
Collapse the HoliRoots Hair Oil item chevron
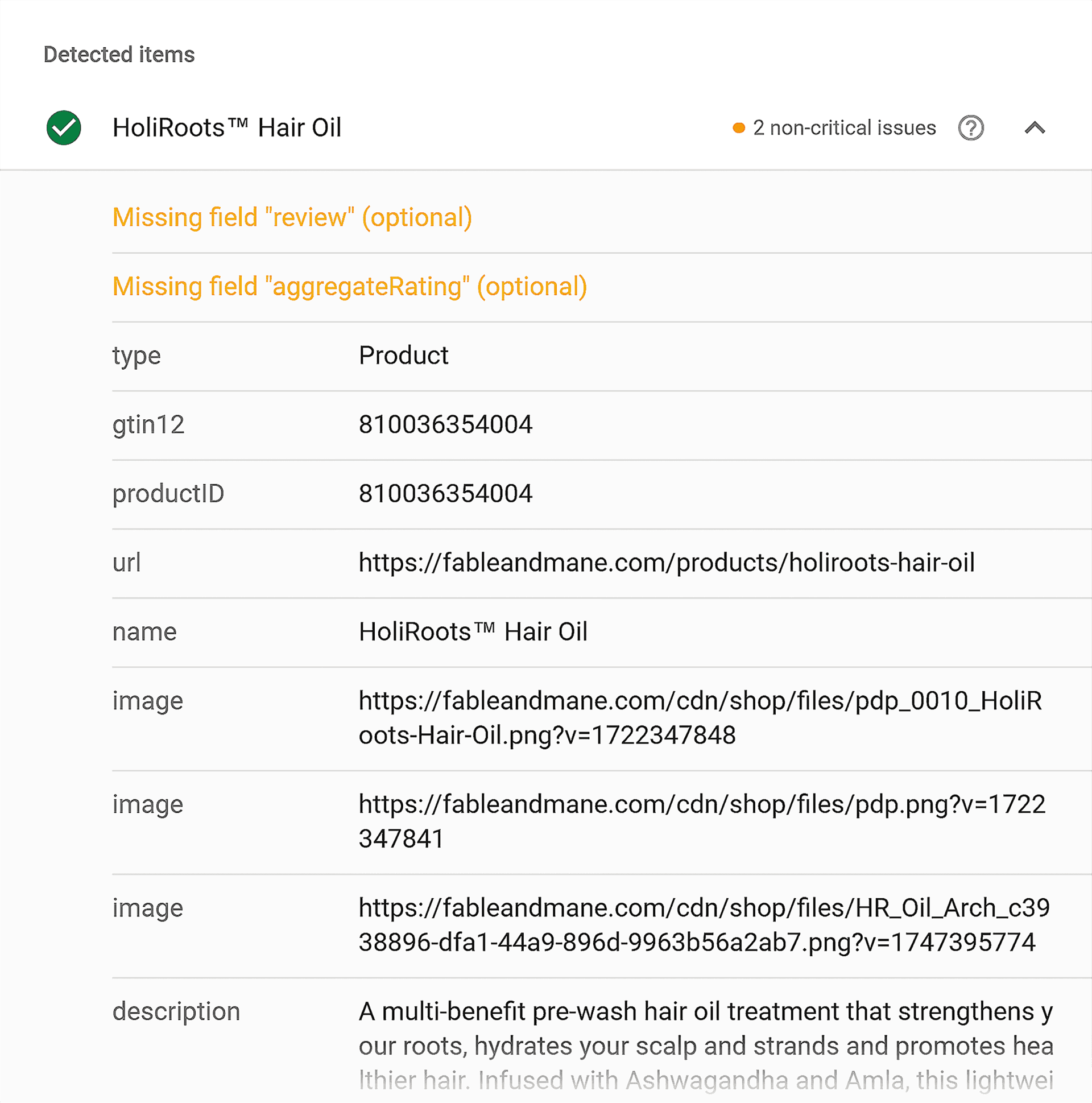[x=1035, y=127]
